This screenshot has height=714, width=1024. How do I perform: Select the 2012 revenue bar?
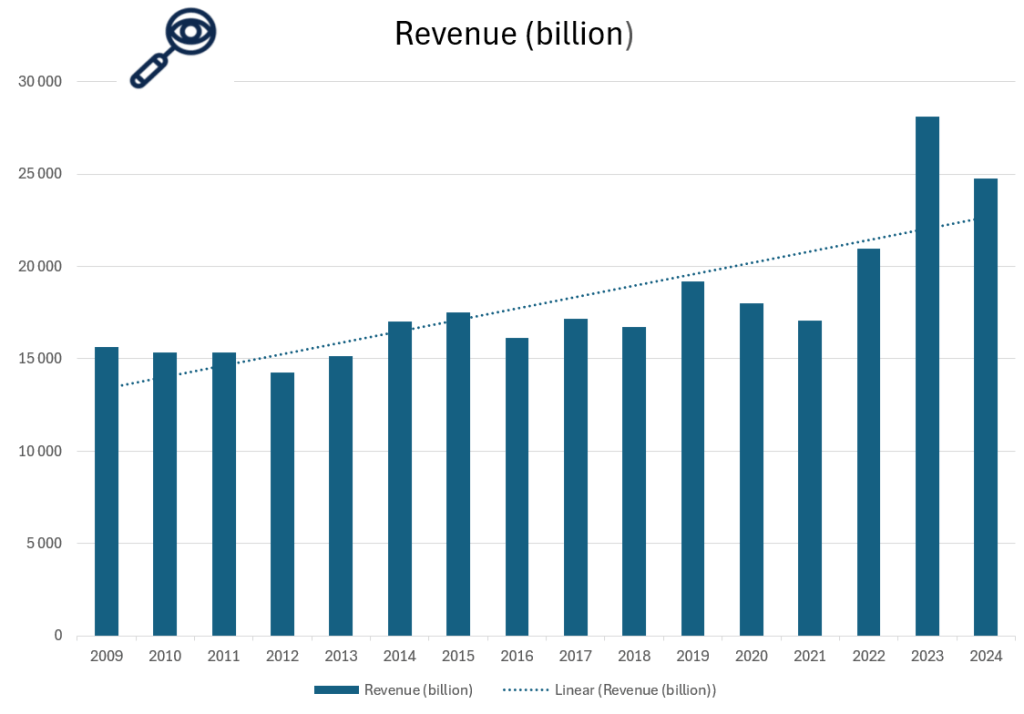[282, 503]
